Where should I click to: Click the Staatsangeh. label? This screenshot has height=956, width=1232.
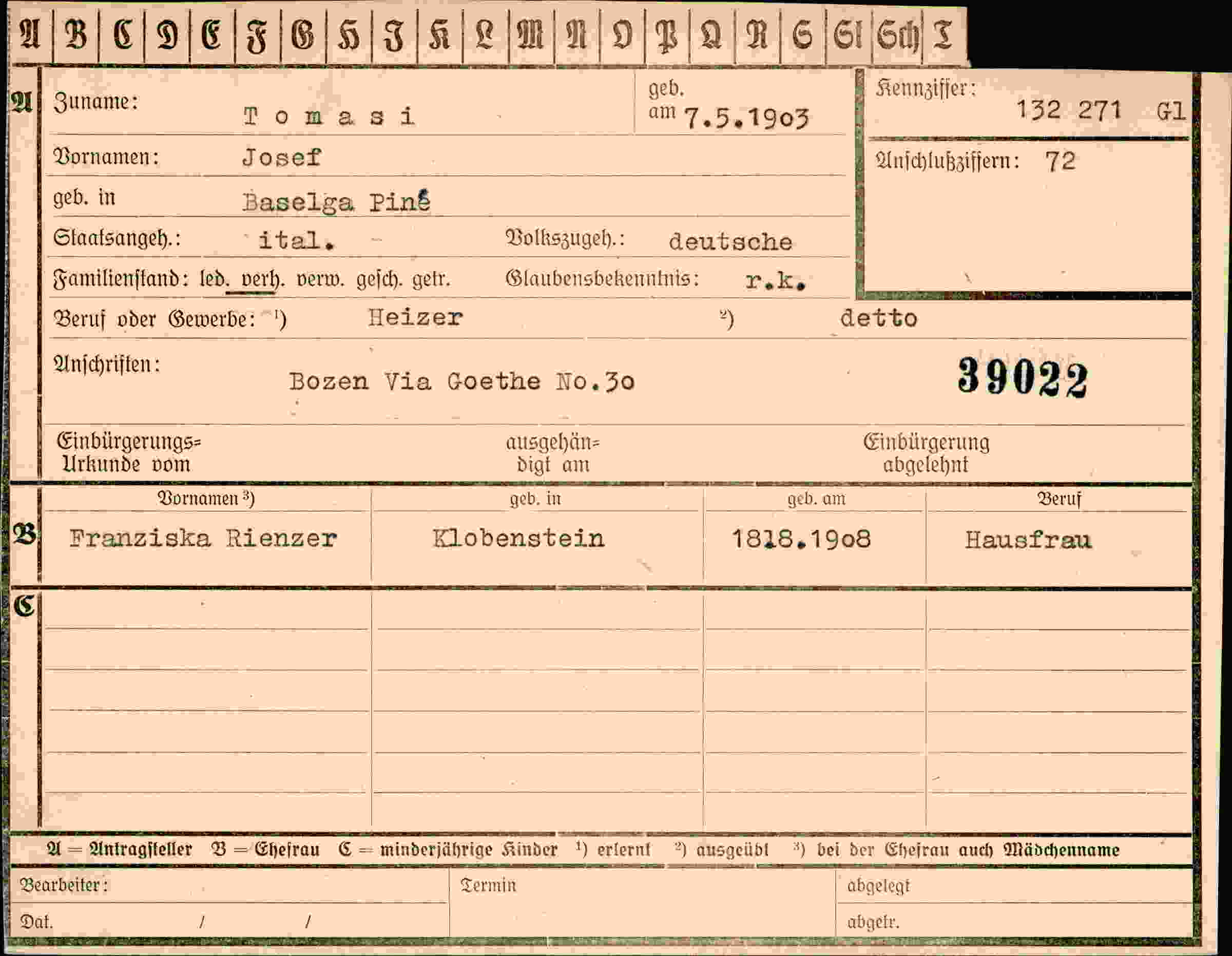[117, 239]
